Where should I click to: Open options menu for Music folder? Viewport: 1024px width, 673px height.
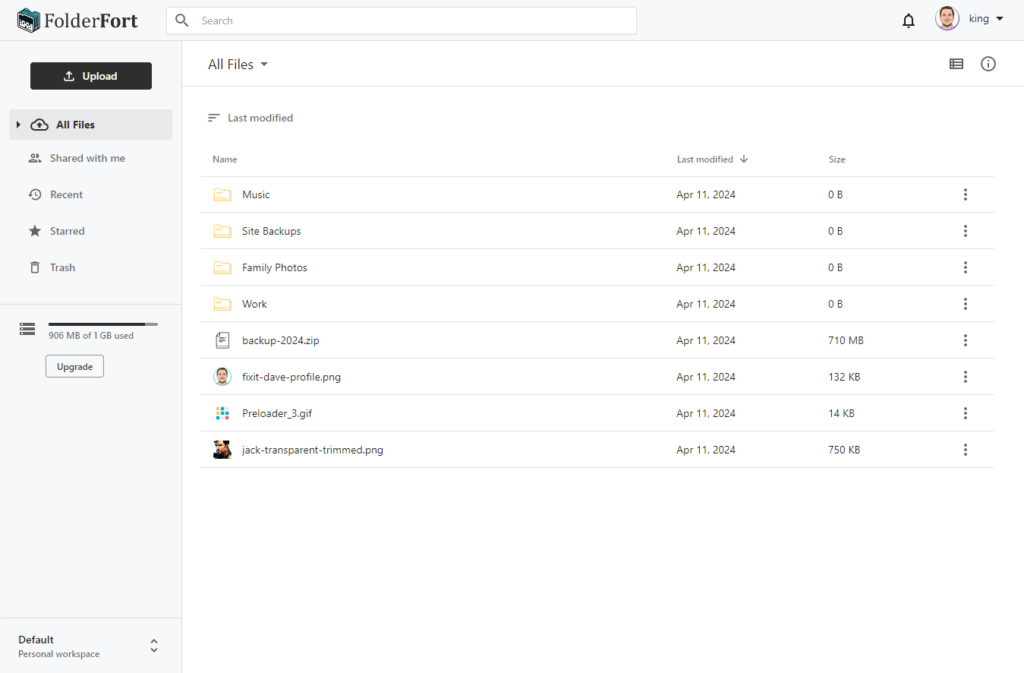965,194
